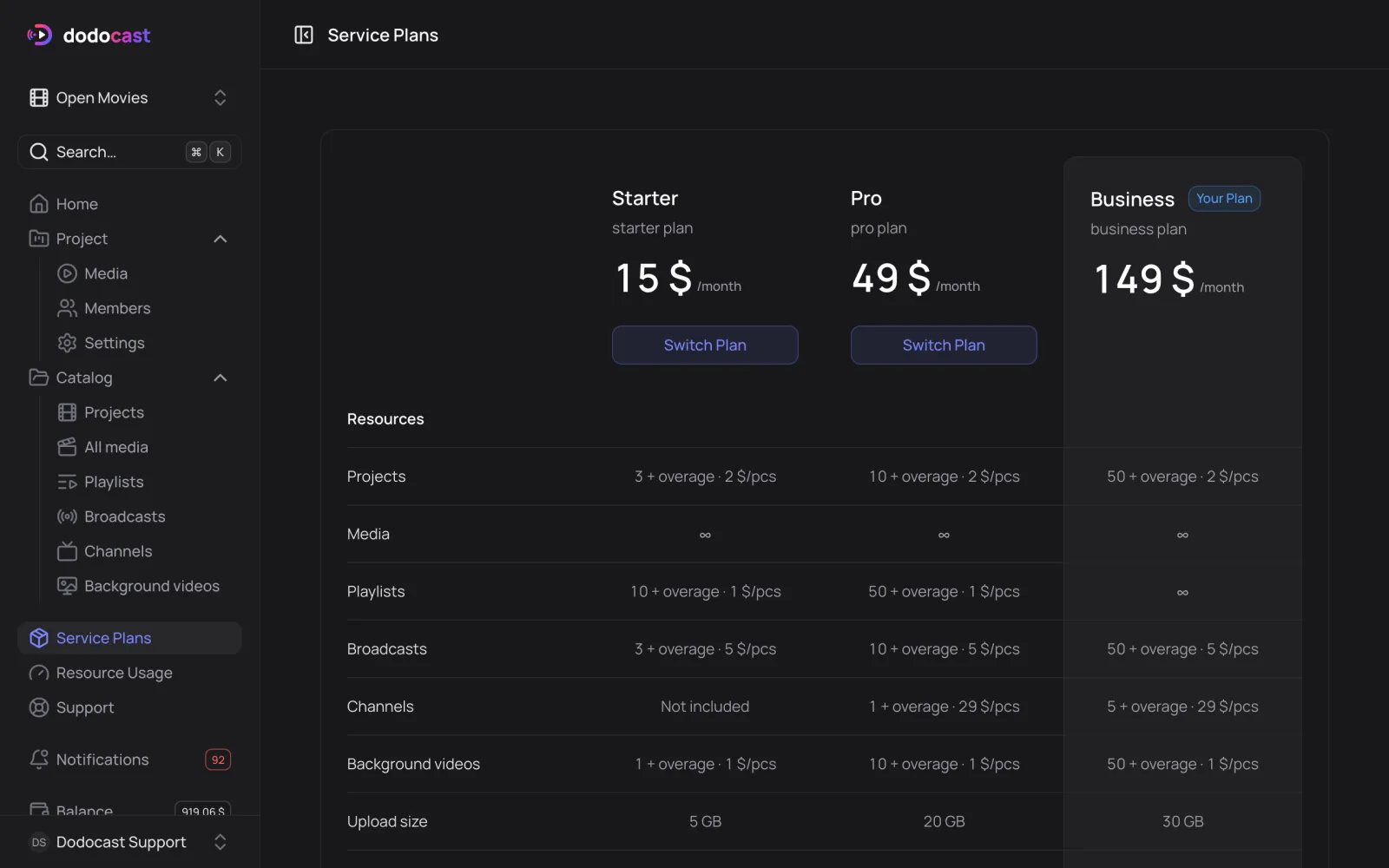Image resolution: width=1389 pixels, height=868 pixels.
Task: Collapse the Project section chevron
Action: click(x=221, y=239)
